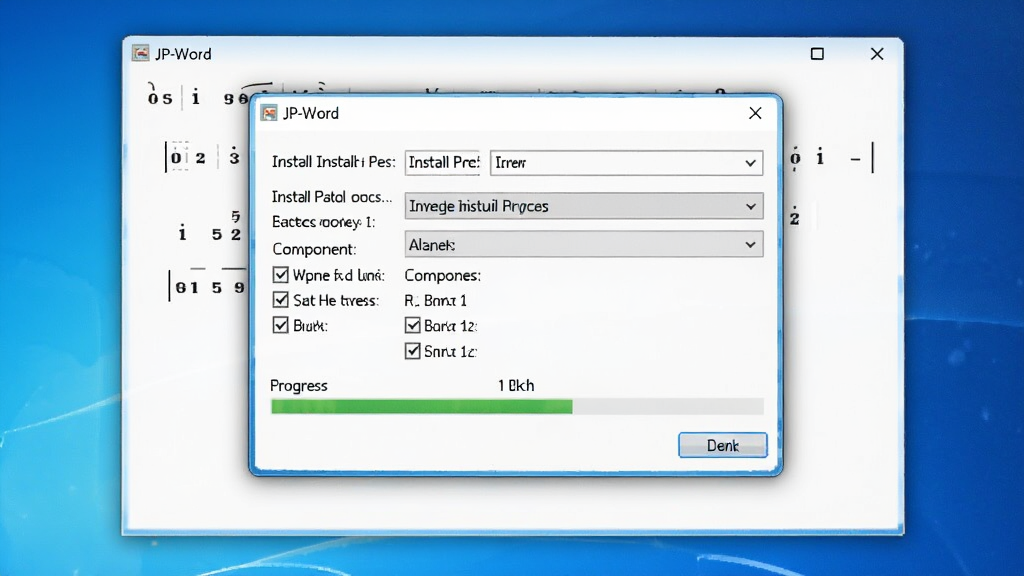Click the "Install Pre" input field
Image resolution: width=1024 pixels, height=576 pixels.
point(443,163)
